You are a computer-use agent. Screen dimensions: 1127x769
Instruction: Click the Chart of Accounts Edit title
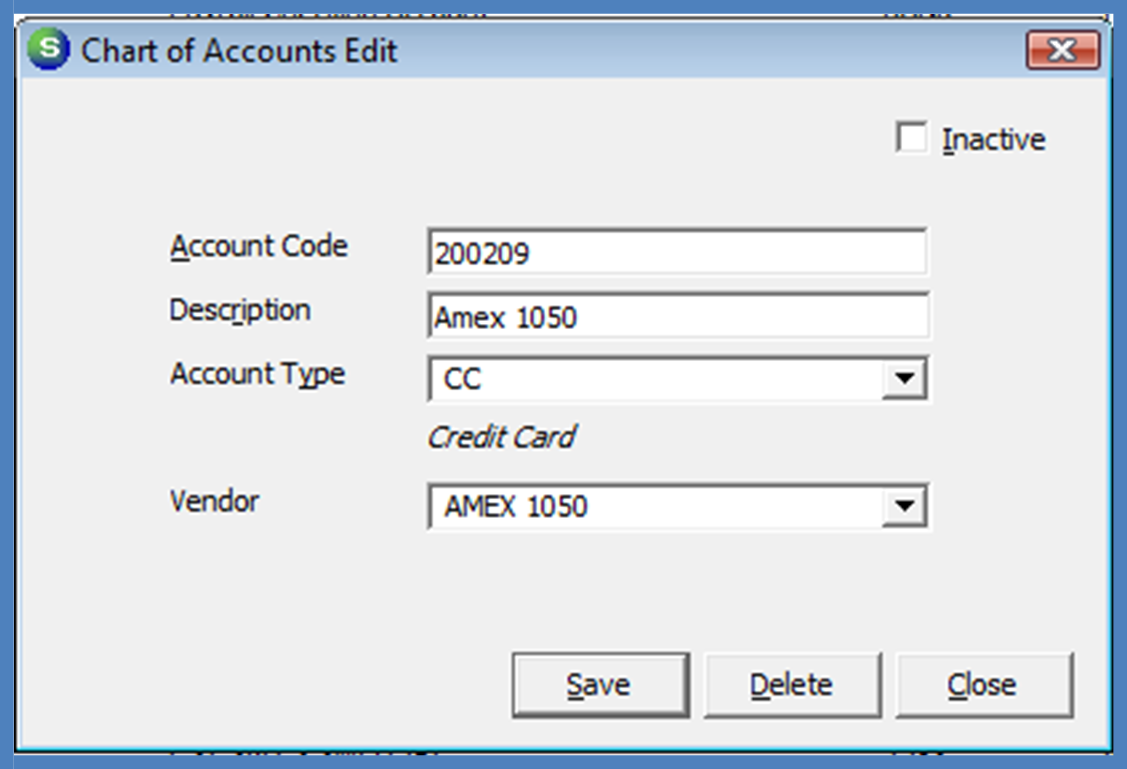pos(239,50)
